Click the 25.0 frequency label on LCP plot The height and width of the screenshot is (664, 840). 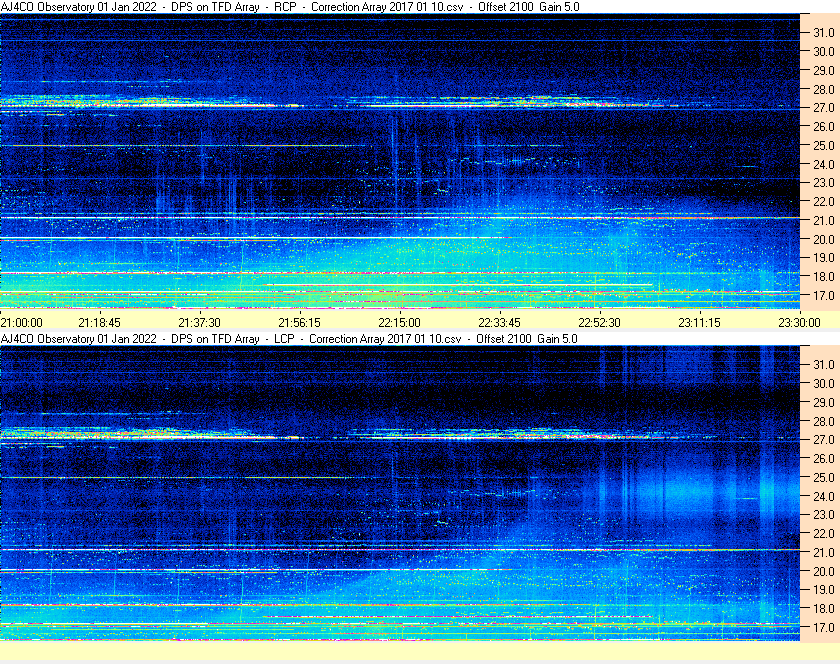(824, 478)
